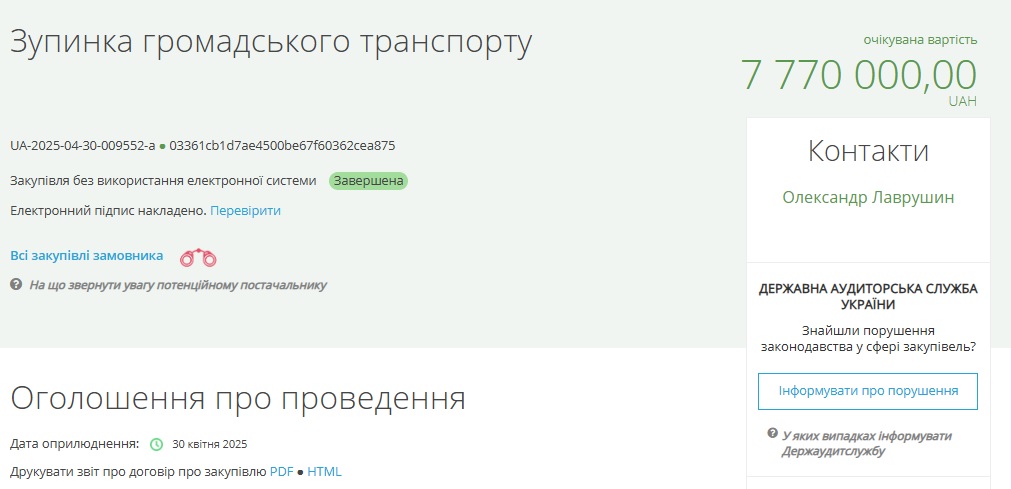
Task: Click the Контакти heading
Action: tap(868, 152)
